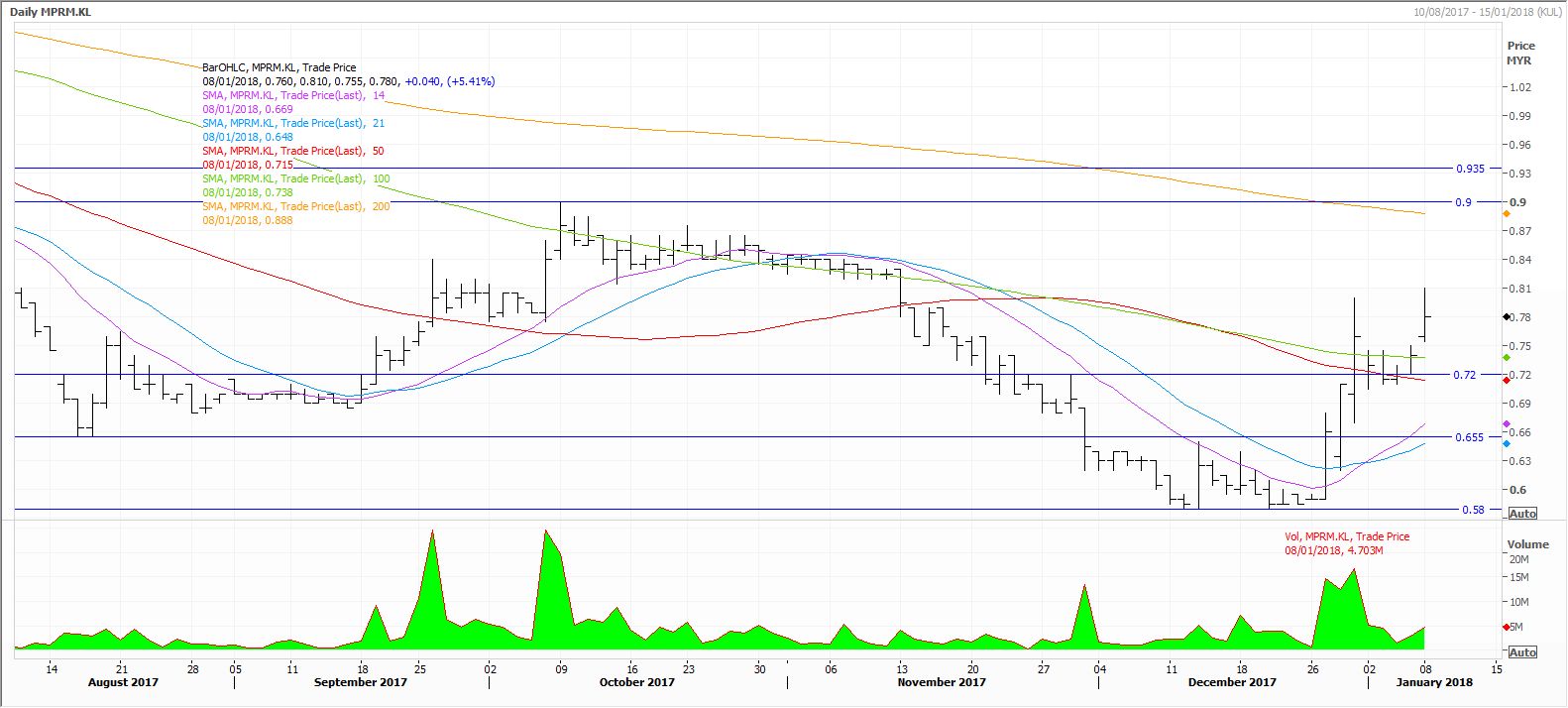Click the red volume diamond marker
Viewport: 1568px width, 708px height.
[1508, 627]
